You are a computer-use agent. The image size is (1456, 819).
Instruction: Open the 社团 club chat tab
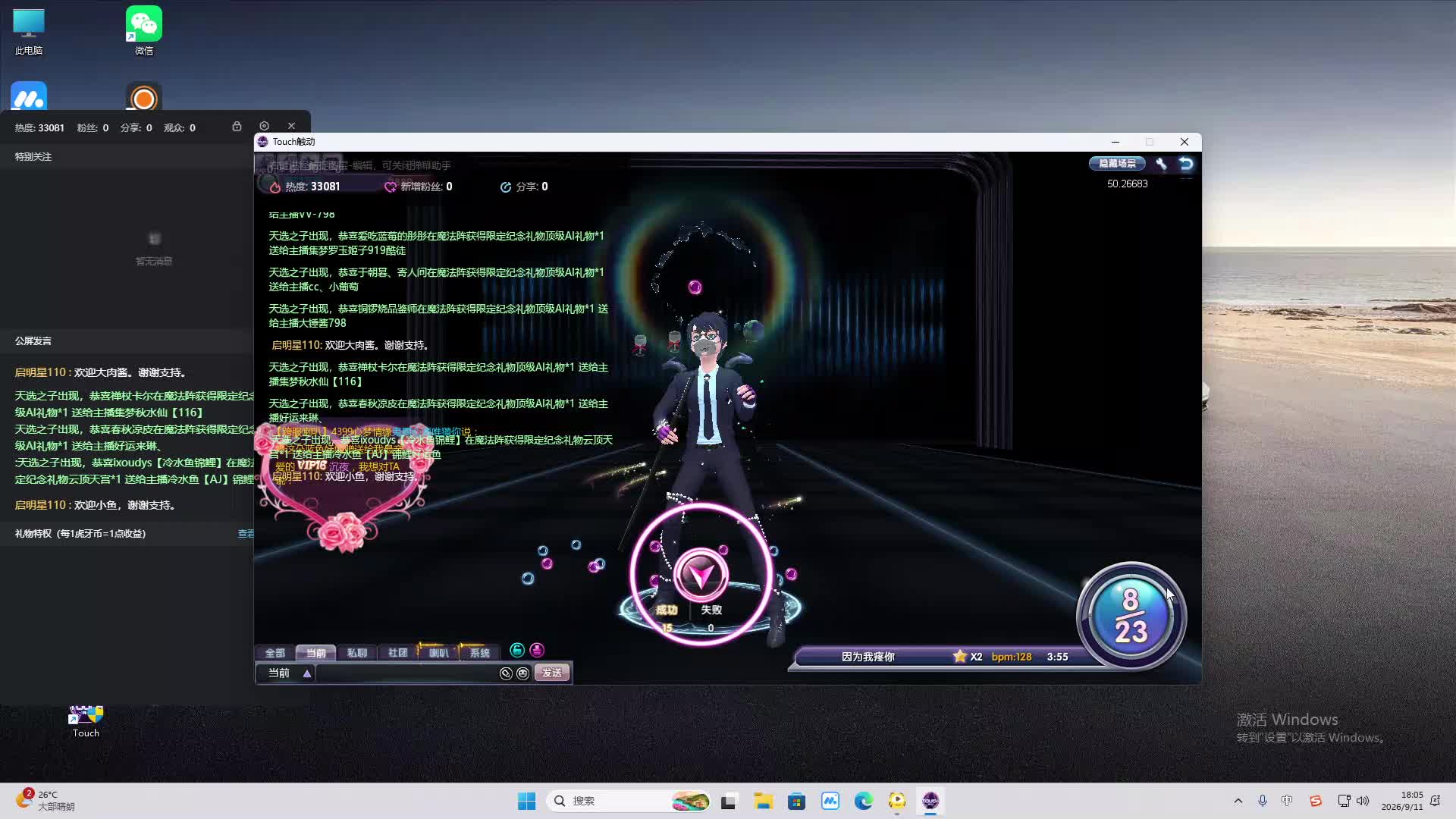[x=397, y=652]
